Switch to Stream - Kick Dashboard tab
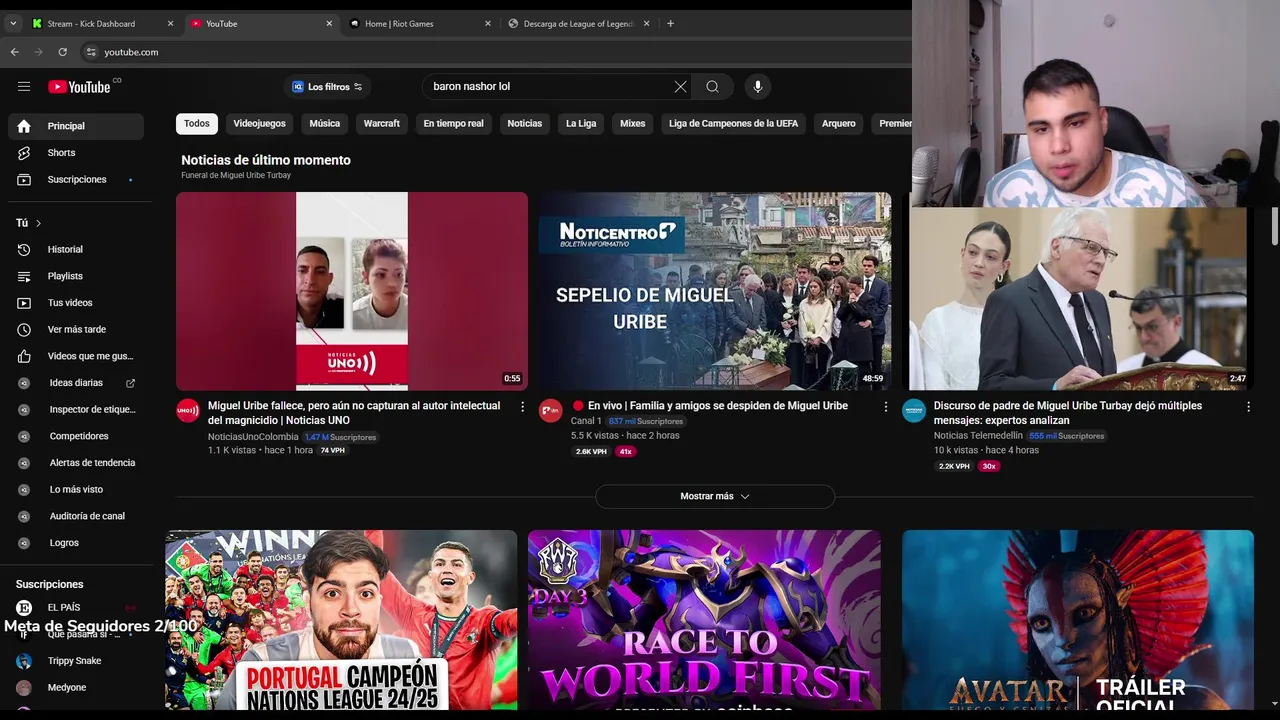 coord(102,23)
